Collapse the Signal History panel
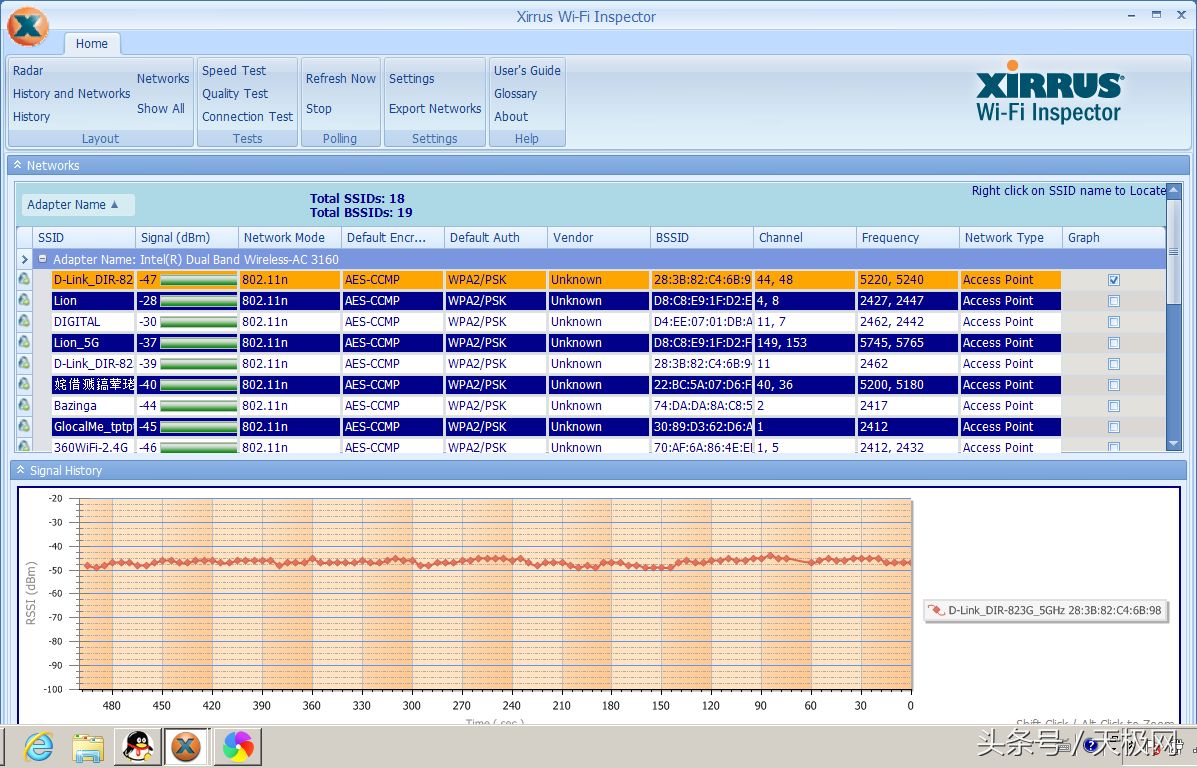This screenshot has height=768, width=1197. (21, 470)
